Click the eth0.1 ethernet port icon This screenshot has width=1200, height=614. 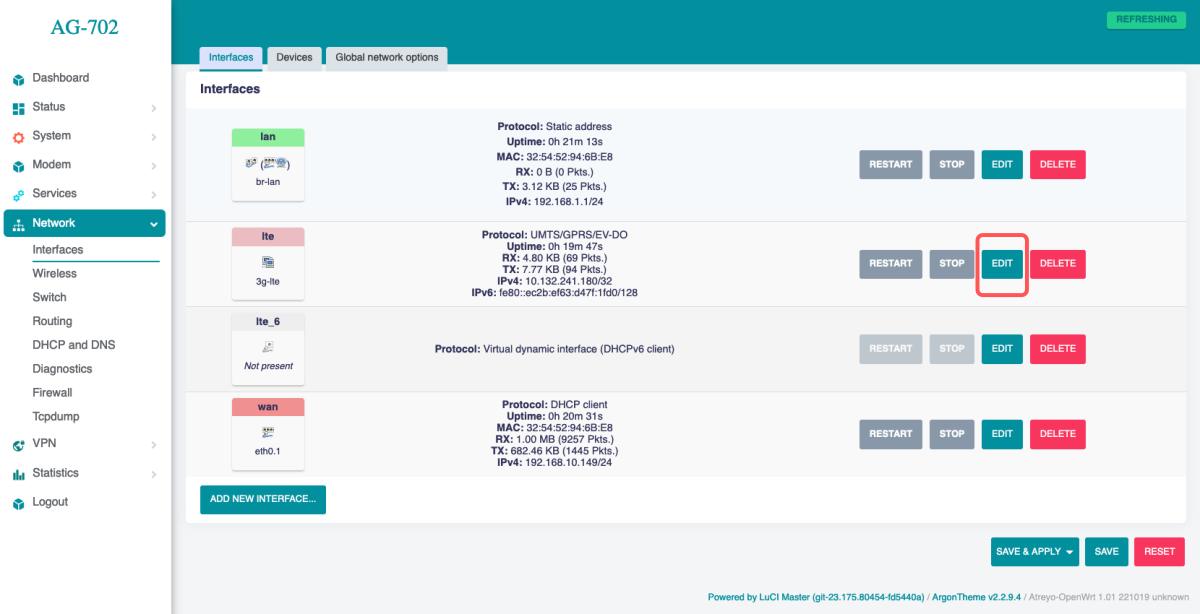268,432
